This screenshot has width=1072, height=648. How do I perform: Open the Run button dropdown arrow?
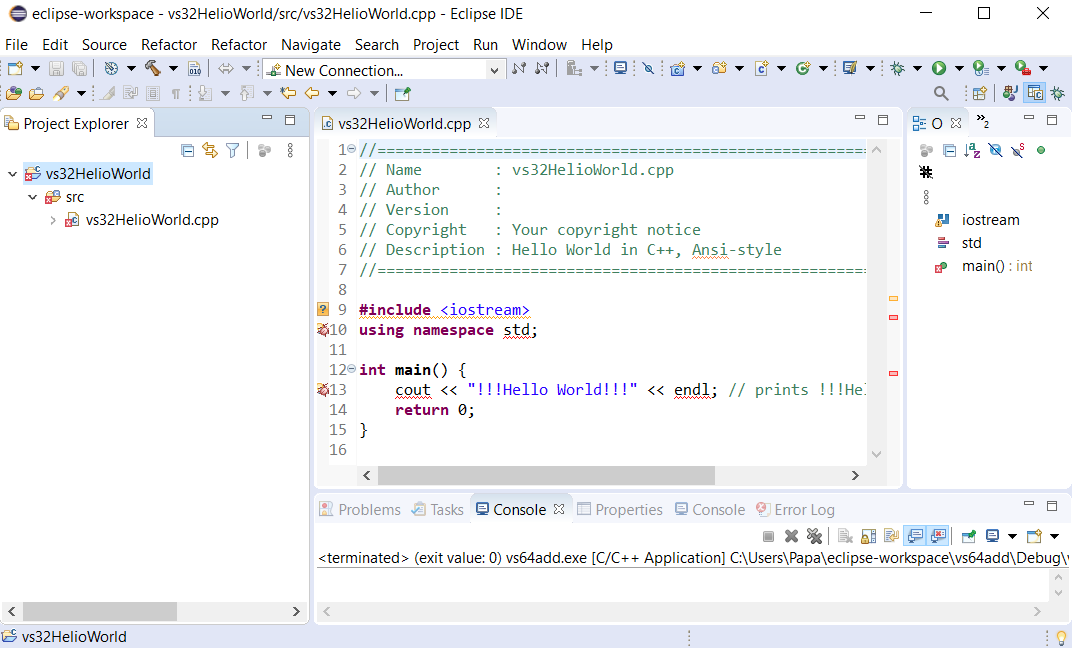959,68
